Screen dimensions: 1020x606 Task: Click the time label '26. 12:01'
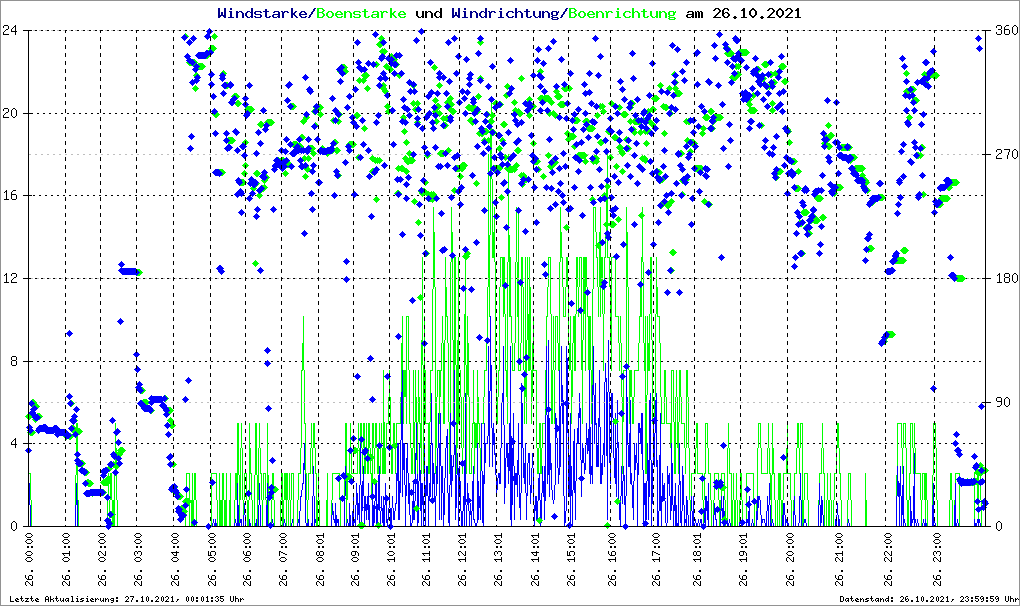coord(462,559)
